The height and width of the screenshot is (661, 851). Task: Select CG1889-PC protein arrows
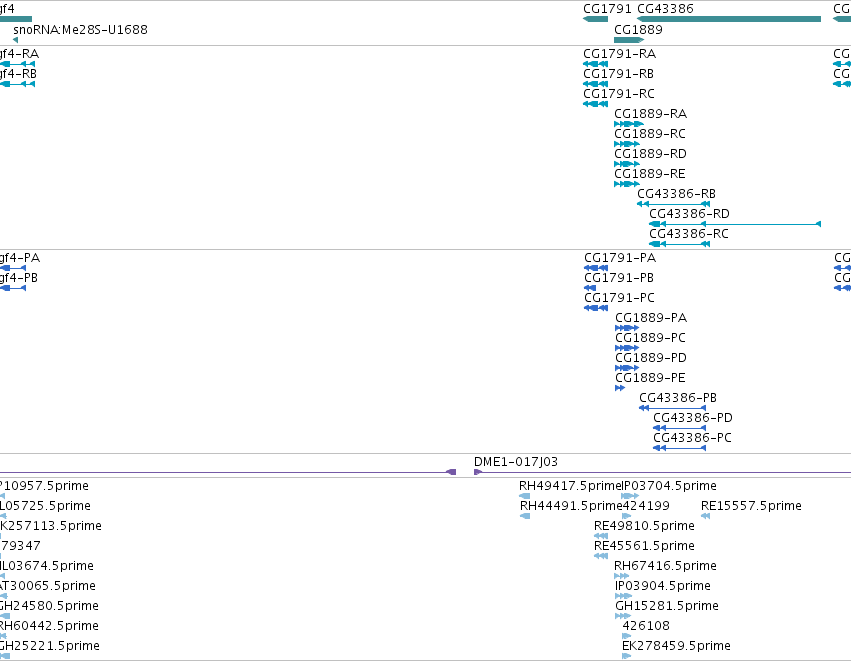coord(627,348)
